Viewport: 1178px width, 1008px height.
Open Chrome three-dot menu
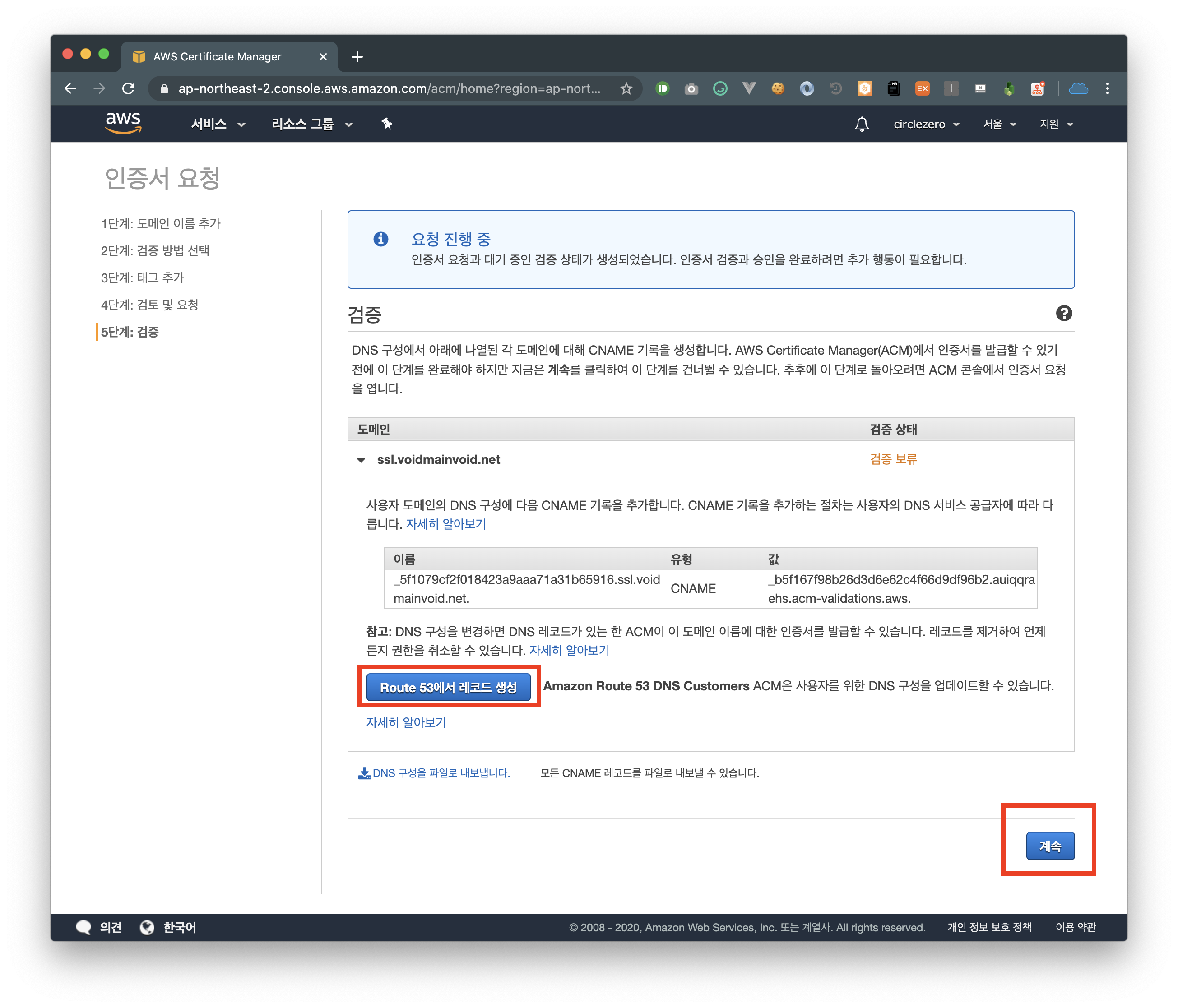[1107, 88]
